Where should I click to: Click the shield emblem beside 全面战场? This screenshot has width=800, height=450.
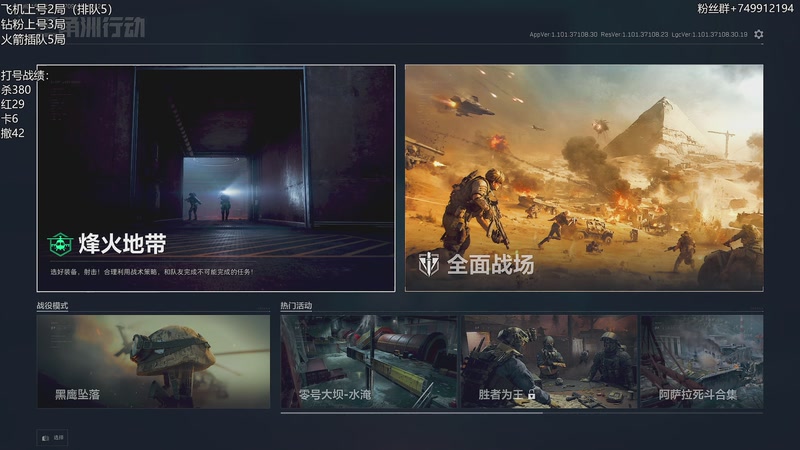click(429, 264)
